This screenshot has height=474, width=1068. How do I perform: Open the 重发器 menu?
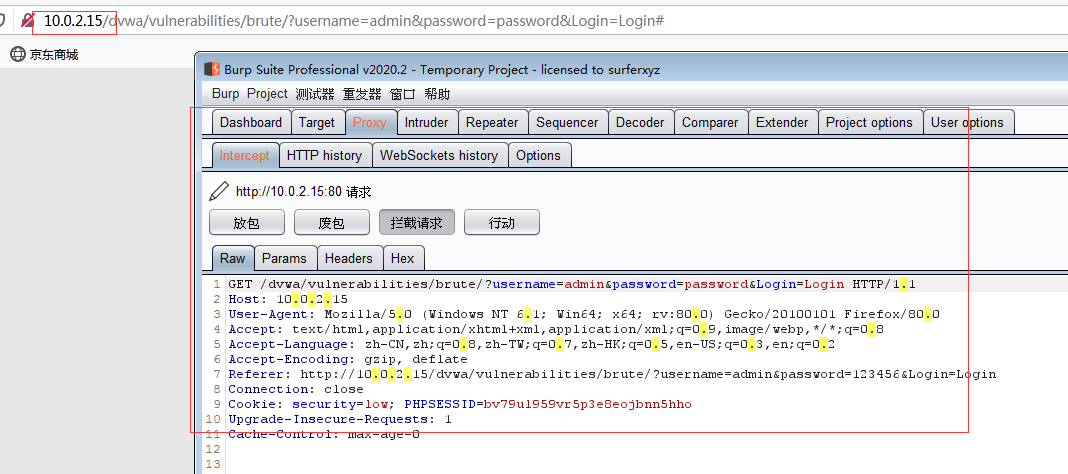pyautogui.click(x=362, y=94)
